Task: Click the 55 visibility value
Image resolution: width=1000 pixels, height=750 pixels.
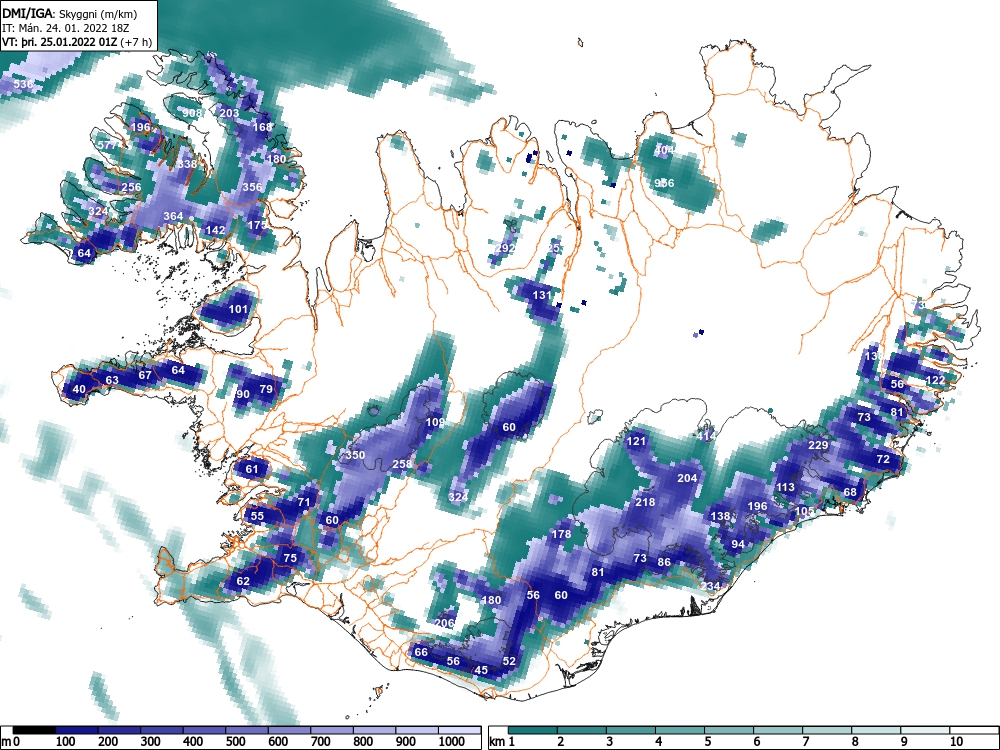Action: 257,517
